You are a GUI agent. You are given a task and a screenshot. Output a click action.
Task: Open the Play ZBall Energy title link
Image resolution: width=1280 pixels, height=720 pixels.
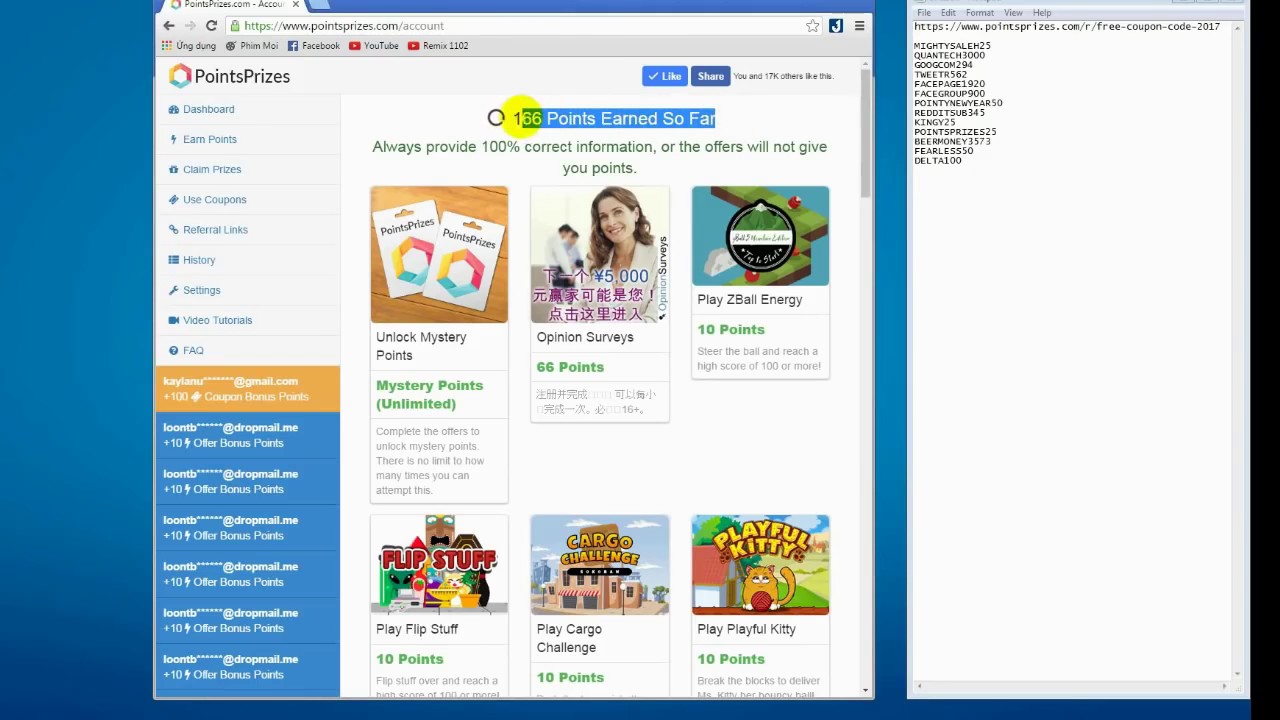750,299
